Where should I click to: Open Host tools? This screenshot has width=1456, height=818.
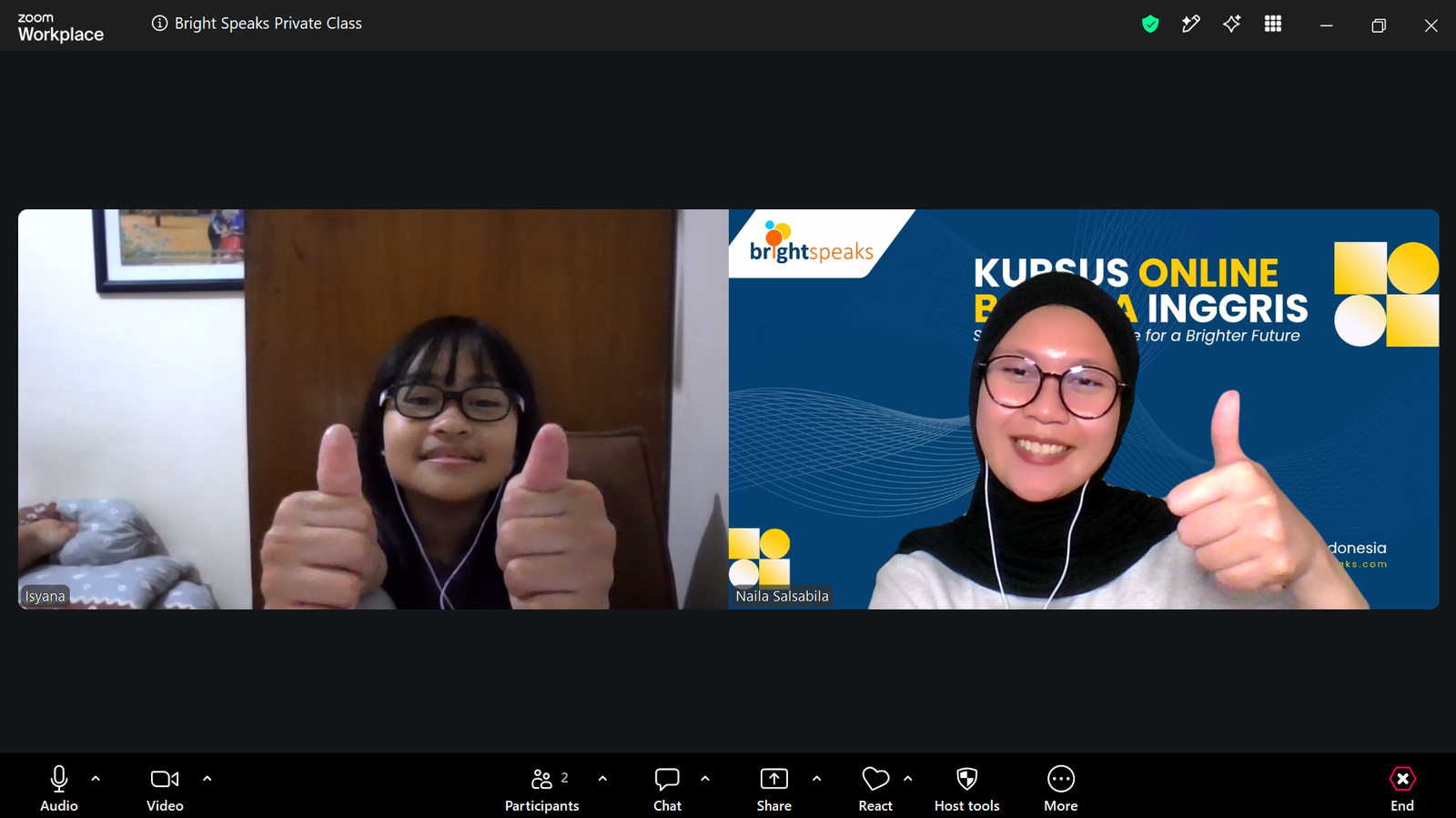click(967, 788)
